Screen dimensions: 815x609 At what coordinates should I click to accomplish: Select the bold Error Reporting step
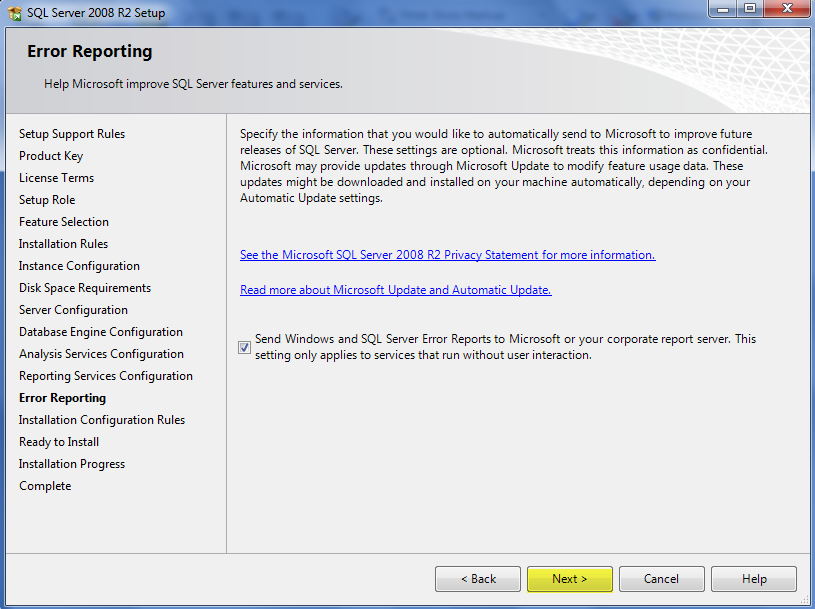(62, 398)
